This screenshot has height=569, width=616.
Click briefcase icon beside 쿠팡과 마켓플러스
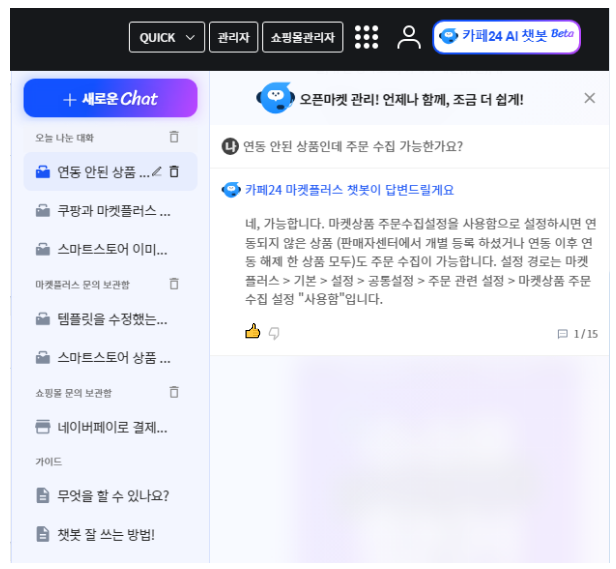(43, 211)
